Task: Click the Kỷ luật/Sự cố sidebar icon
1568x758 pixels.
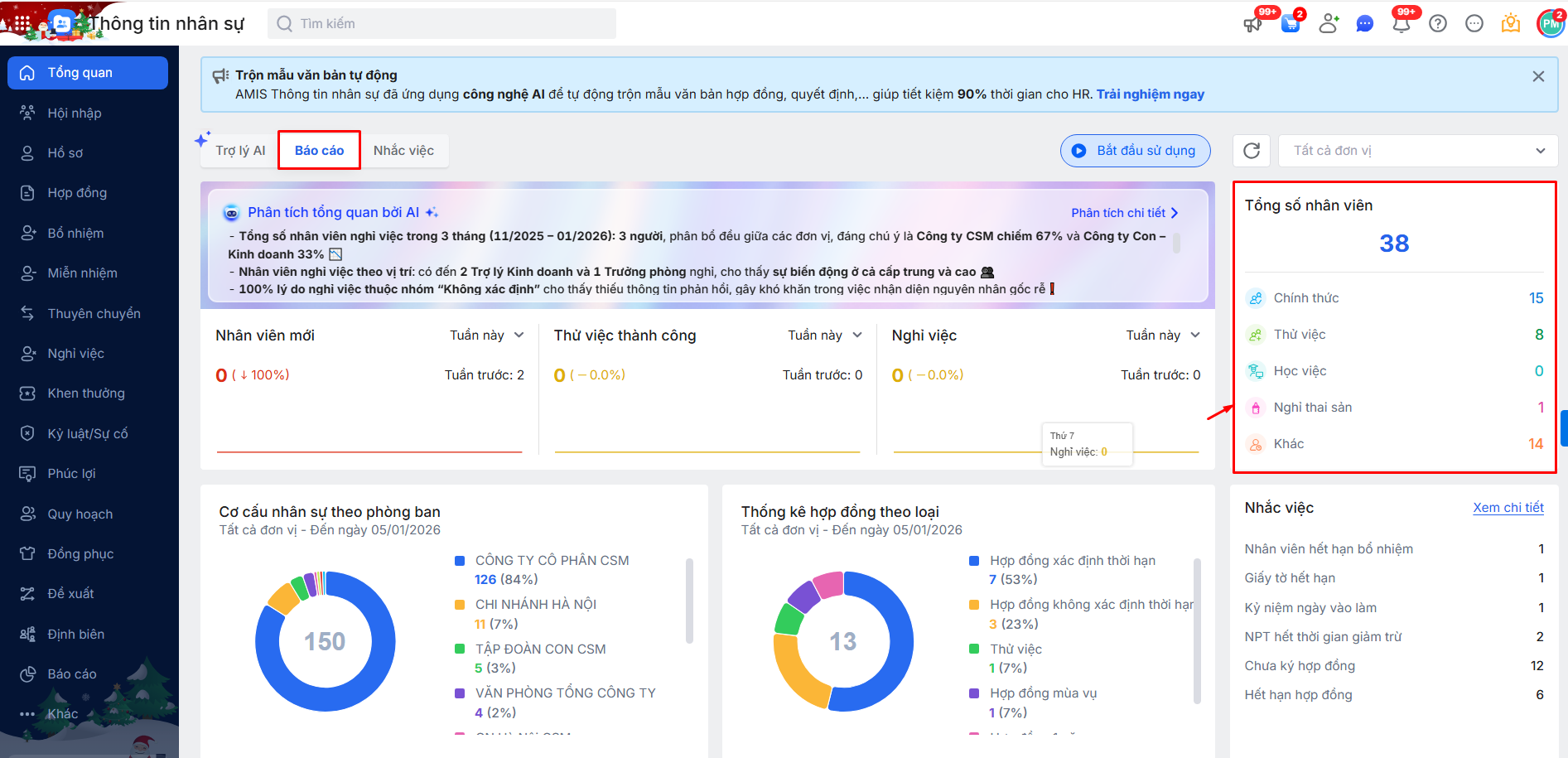Action: point(27,433)
